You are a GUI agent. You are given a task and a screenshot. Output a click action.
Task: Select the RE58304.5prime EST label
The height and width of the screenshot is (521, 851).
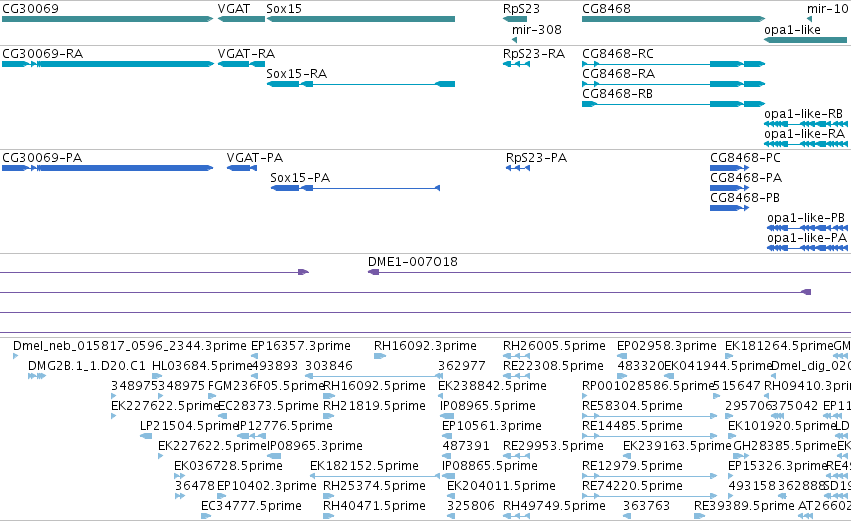[632, 406]
